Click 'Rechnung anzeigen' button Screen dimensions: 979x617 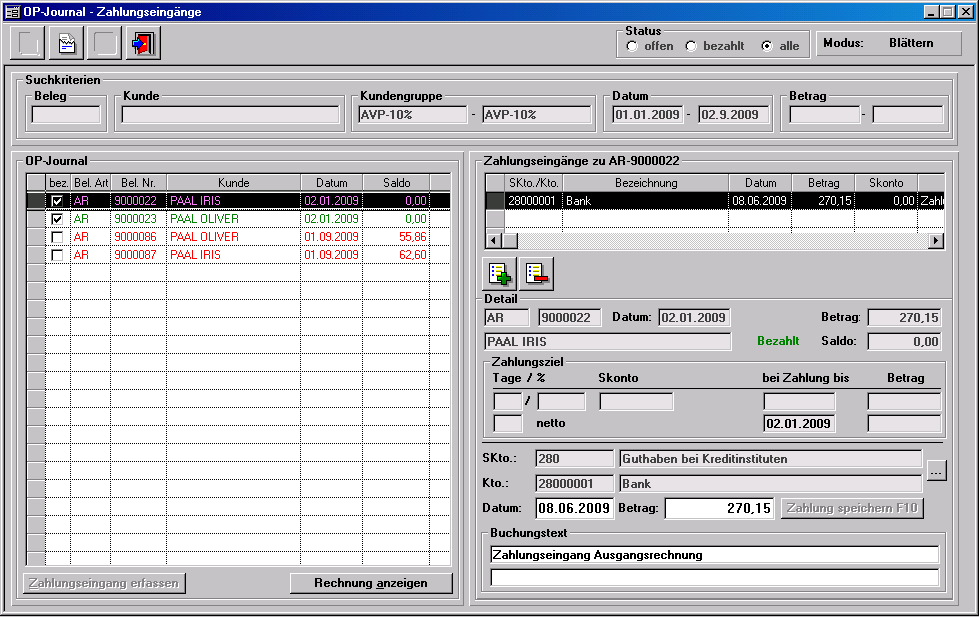[x=371, y=583]
